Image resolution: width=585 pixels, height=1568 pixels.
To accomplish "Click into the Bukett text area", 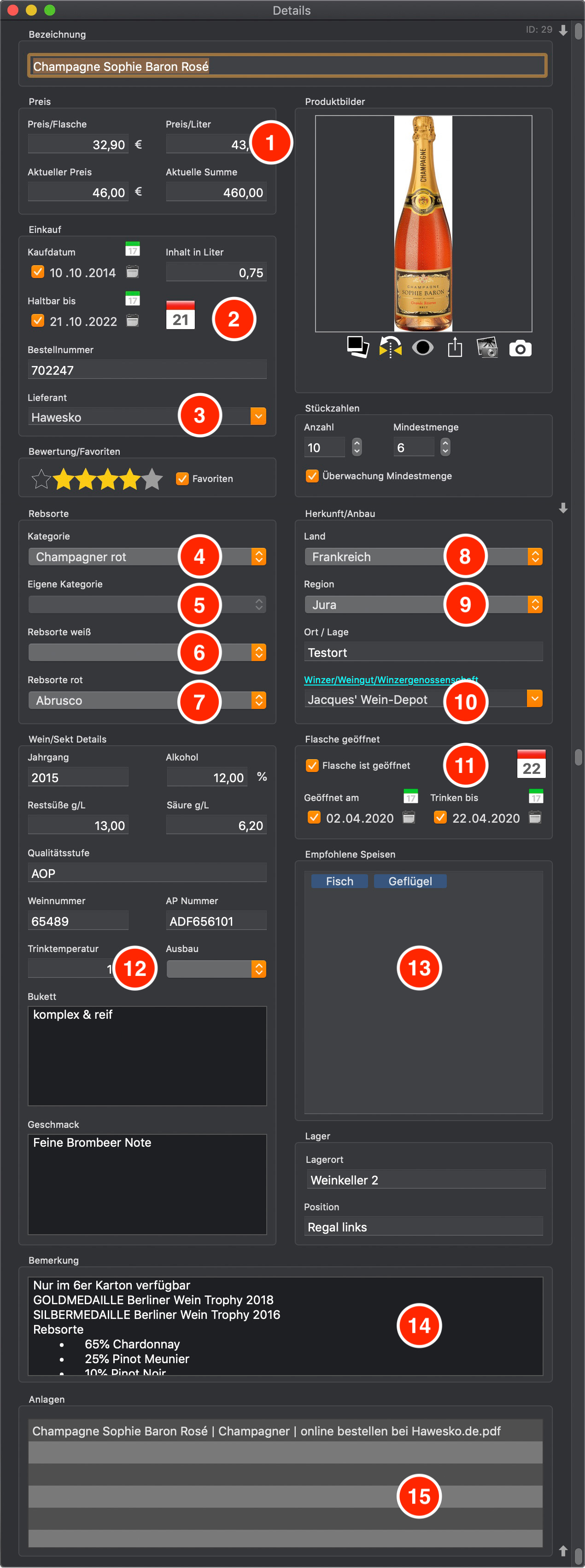I will click(x=147, y=1056).
